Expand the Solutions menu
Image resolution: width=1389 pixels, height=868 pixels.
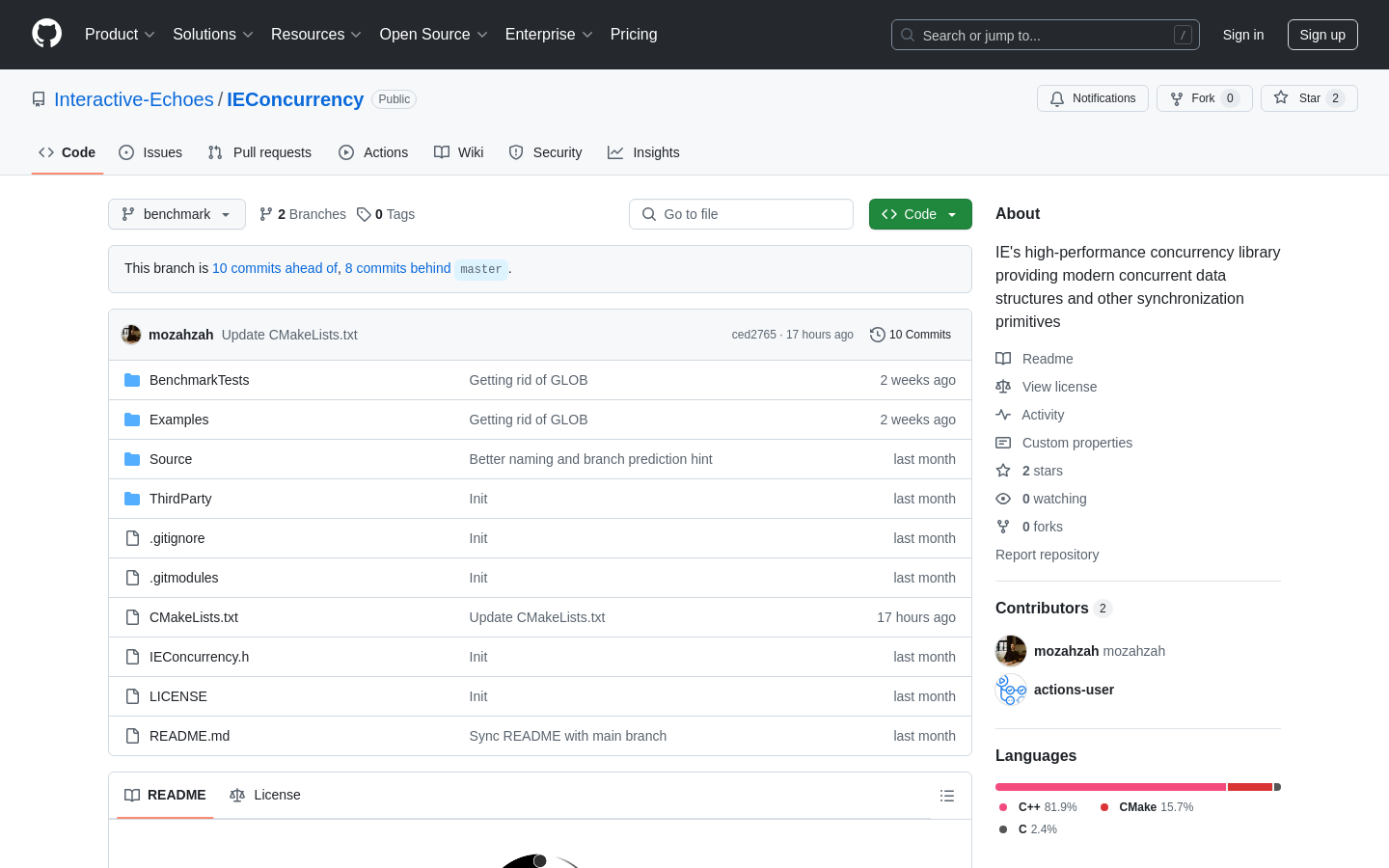213,35
